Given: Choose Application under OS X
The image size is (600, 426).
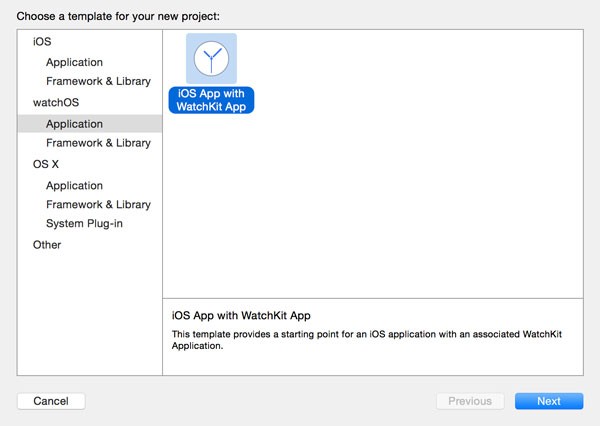Looking at the screenshot, I should 74,186.
